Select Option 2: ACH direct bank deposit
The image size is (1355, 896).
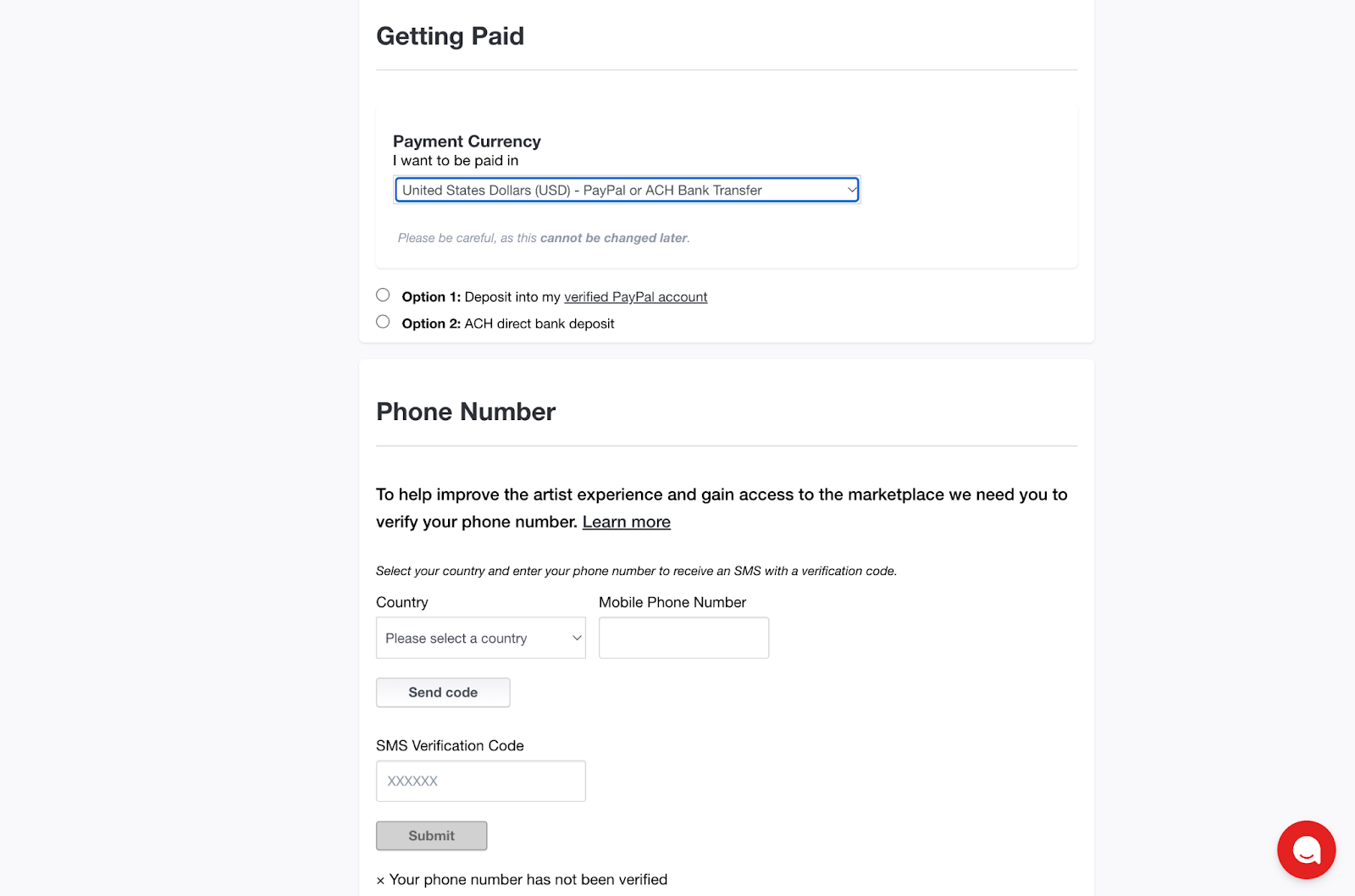pyautogui.click(x=383, y=321)
